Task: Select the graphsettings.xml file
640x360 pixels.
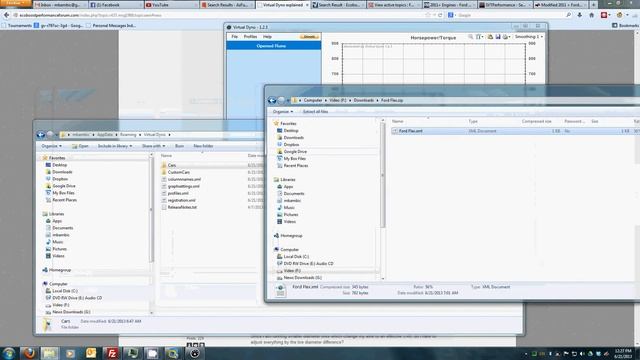Action: pyautogui.click(x=184, y=186)
